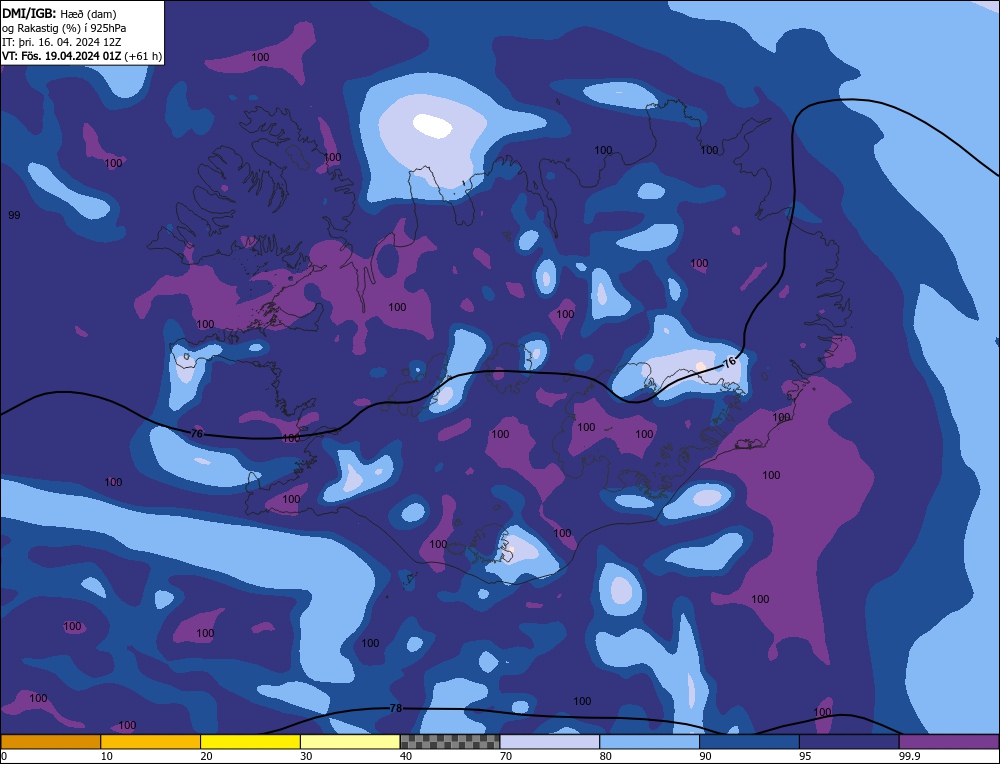Pick the lavender 70–80 legend swatch
The image size is (1000, 764).
point(550,742)
